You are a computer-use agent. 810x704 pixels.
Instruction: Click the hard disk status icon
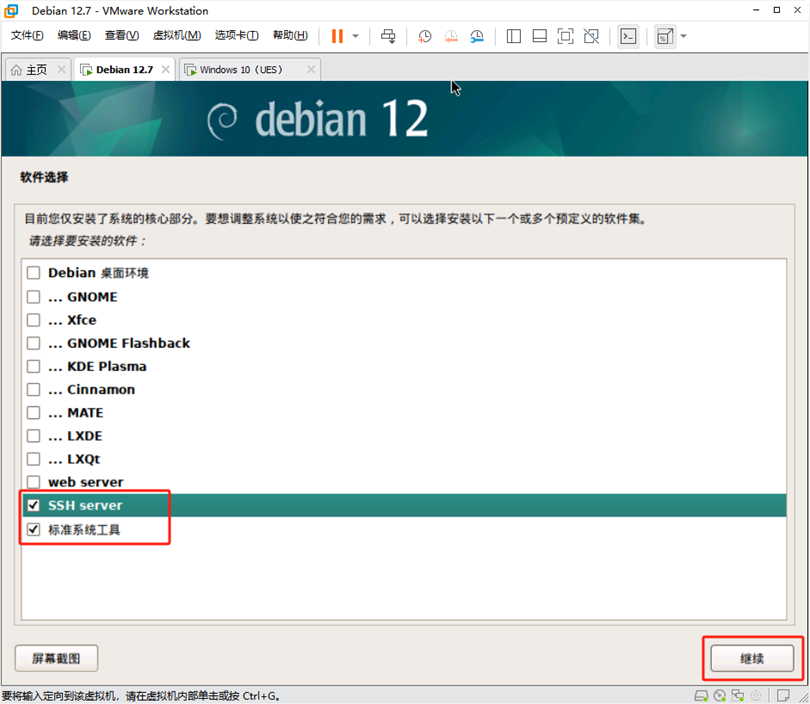point(701,696)
